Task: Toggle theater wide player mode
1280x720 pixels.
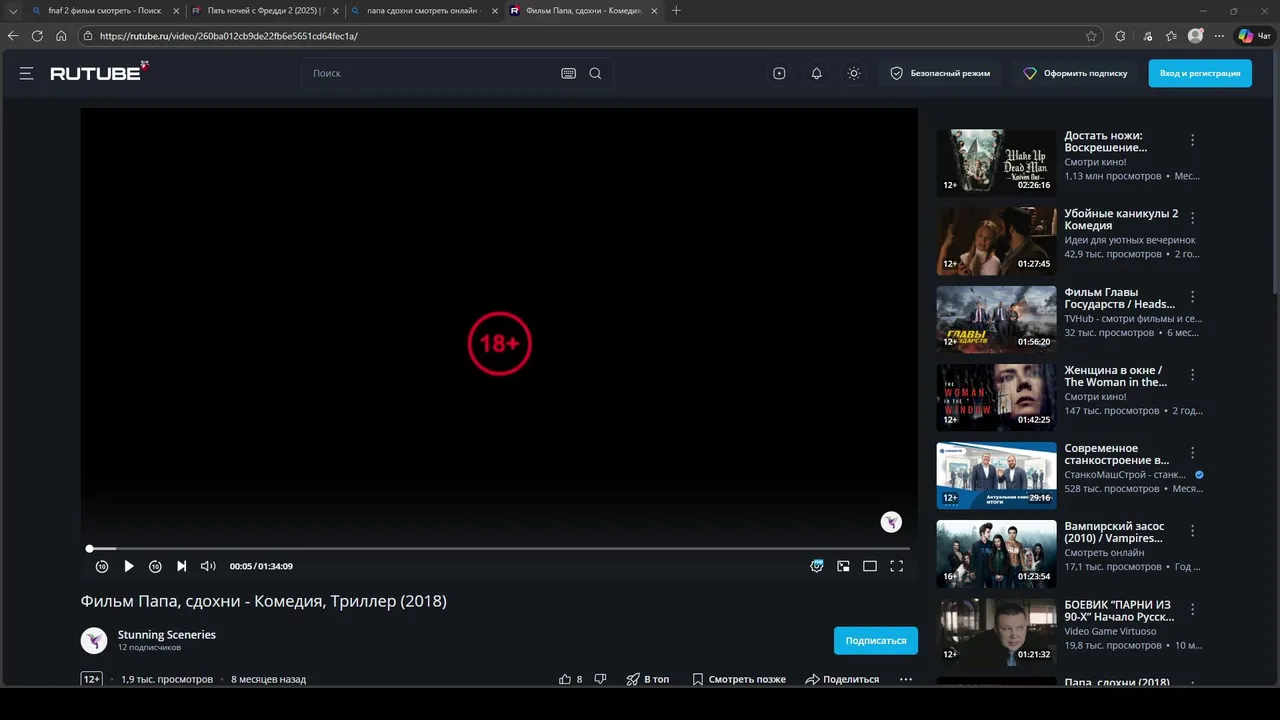Action: [870, 566]
